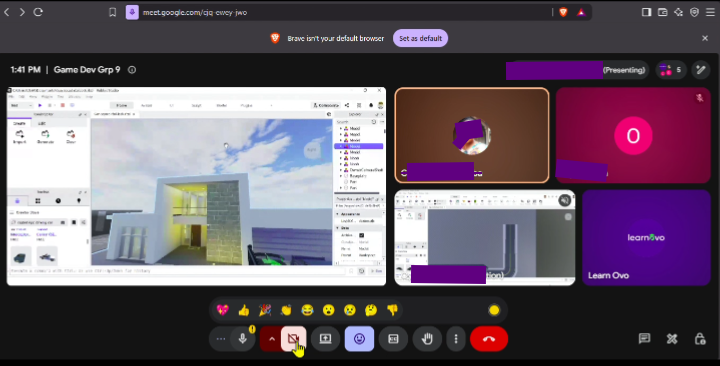Click the main presented Roblox Studio screen

click(x=197, y=186)
